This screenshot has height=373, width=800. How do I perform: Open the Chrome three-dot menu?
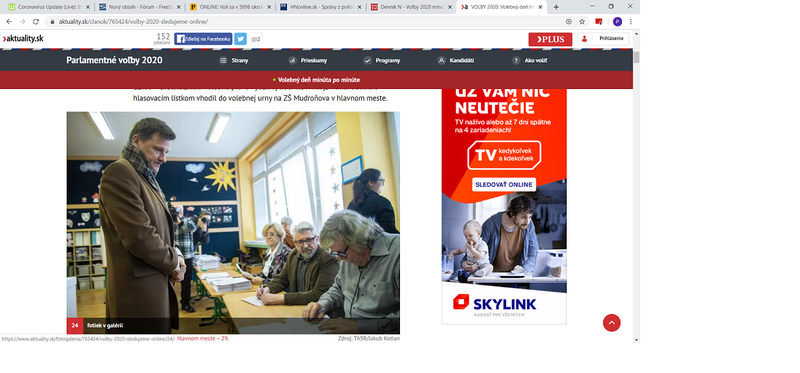(631, 21)
